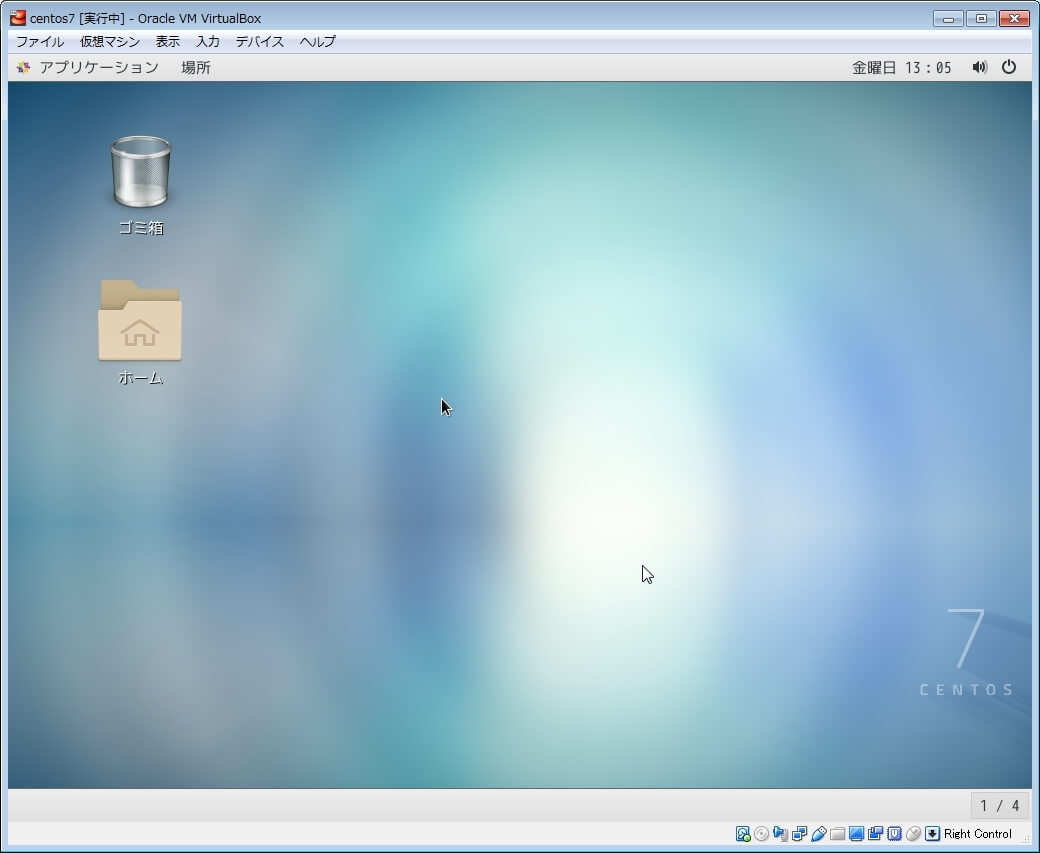The height and width of the screenshot is (853, 1040).
Task: Open the ファイル menu in VirtualBox
Action: [40, 42]
